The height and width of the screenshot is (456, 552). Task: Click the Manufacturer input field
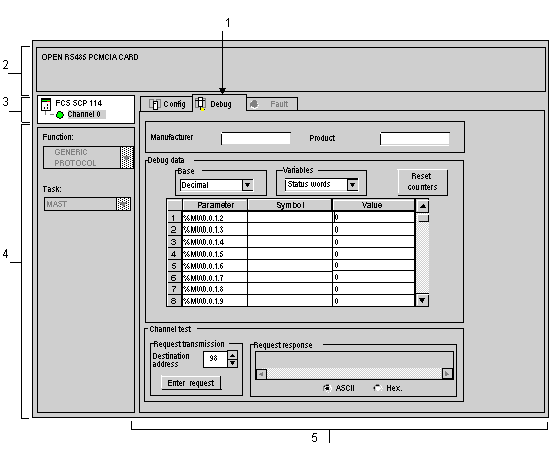[x=256, y=138]
